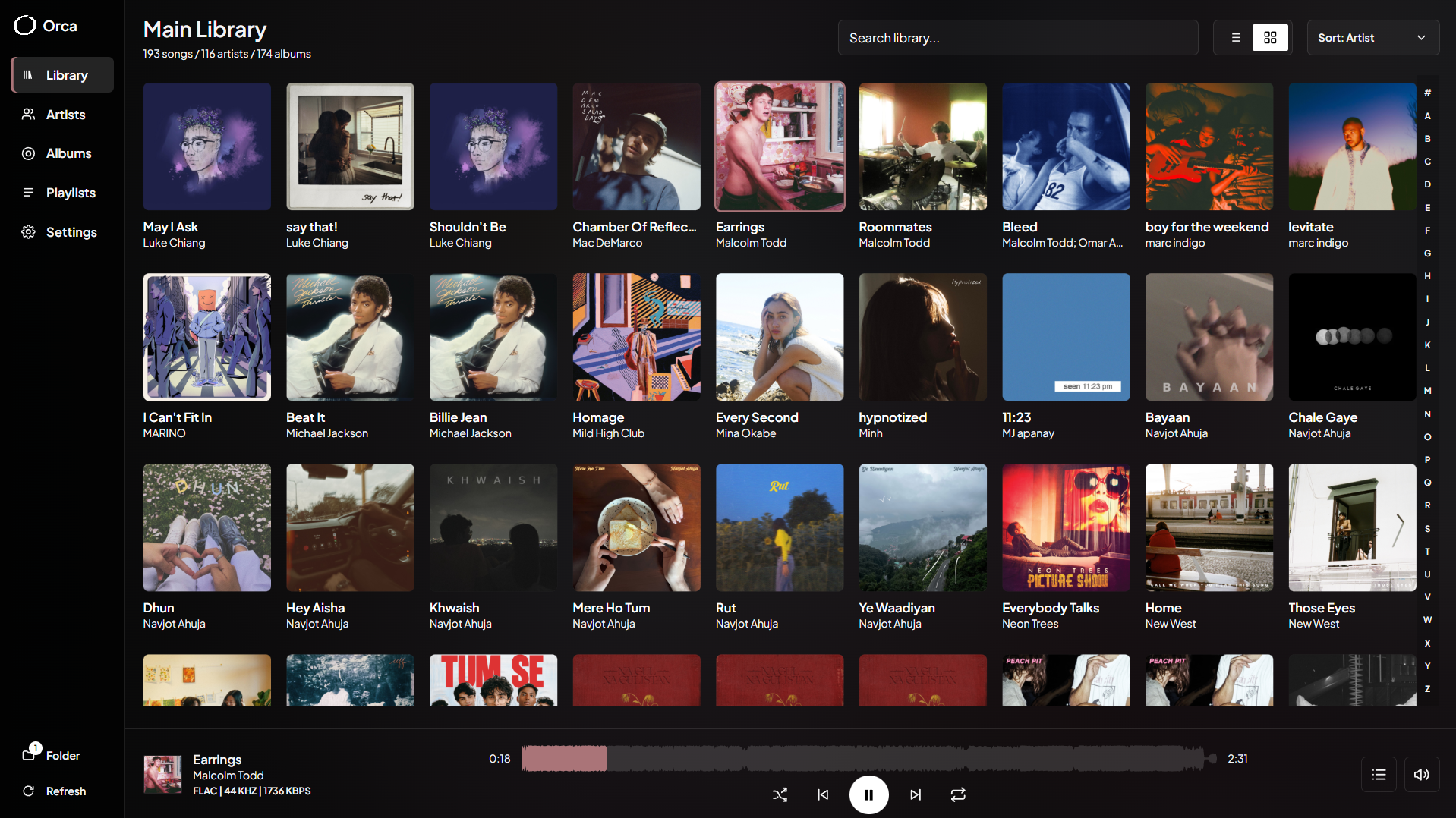The width and height of the screenshot is (1456, 818).
Task: Pause the current song
Action: [868, 794]
